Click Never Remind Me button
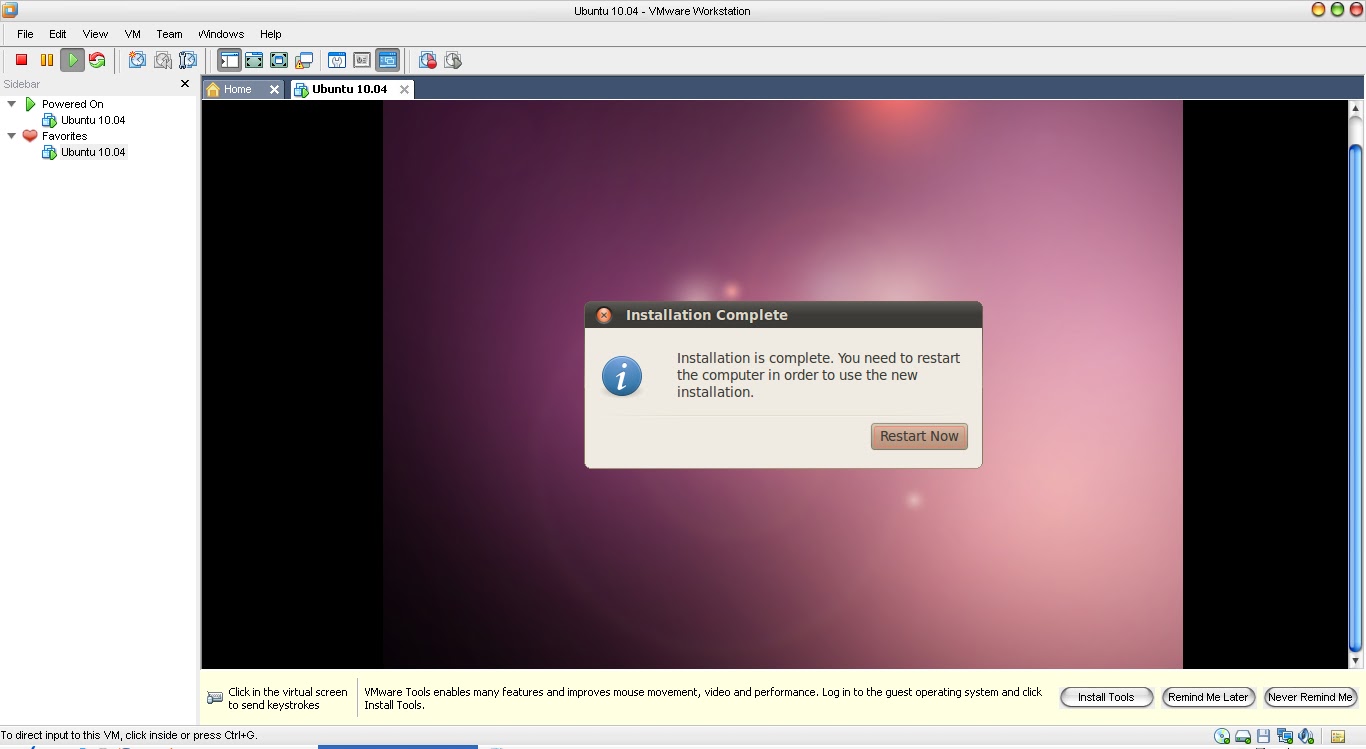This screenshot has width=1366, height=749. pyautogui.click(x=1310, y=697)
